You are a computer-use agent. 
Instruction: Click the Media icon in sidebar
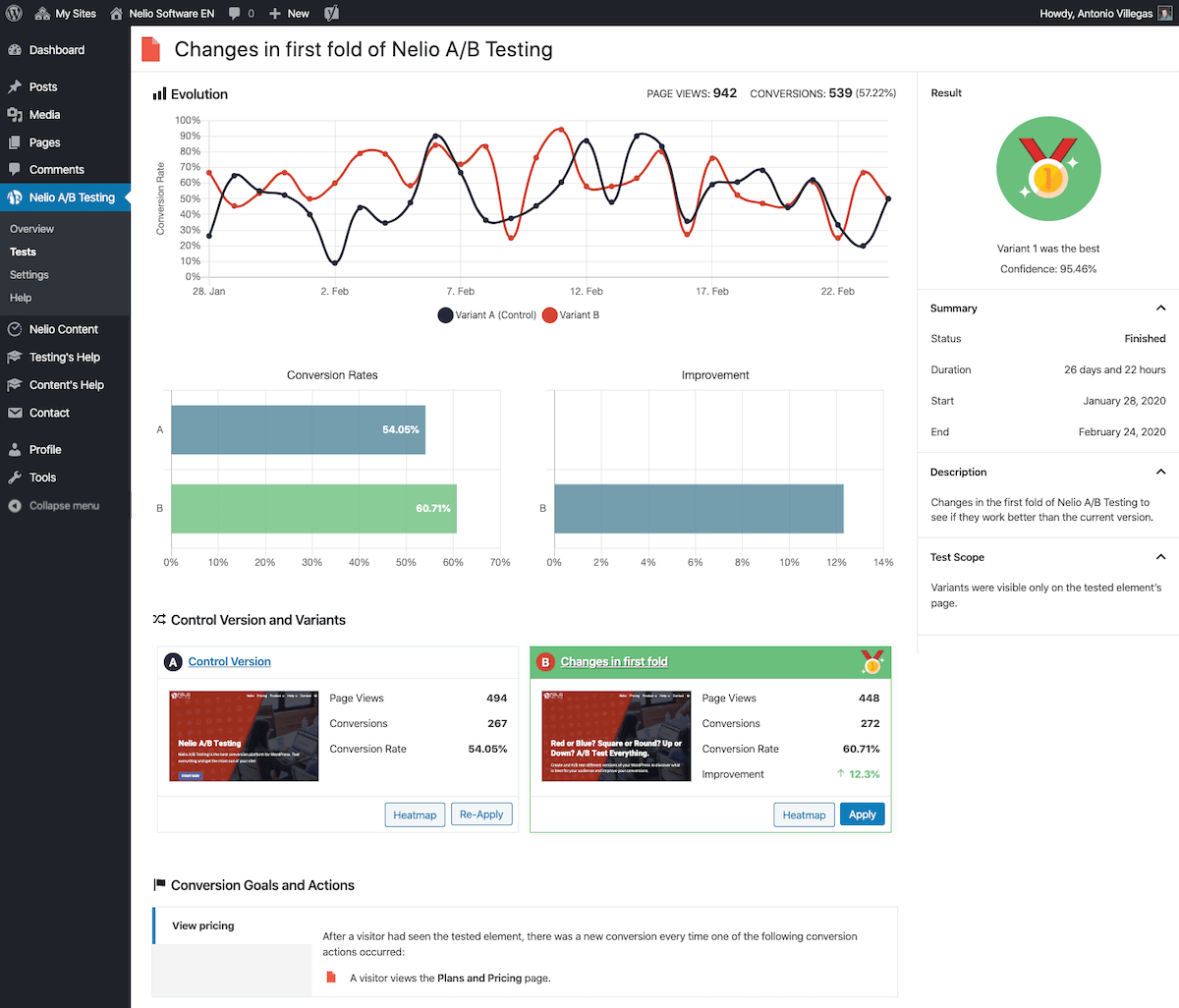(15, 115)
